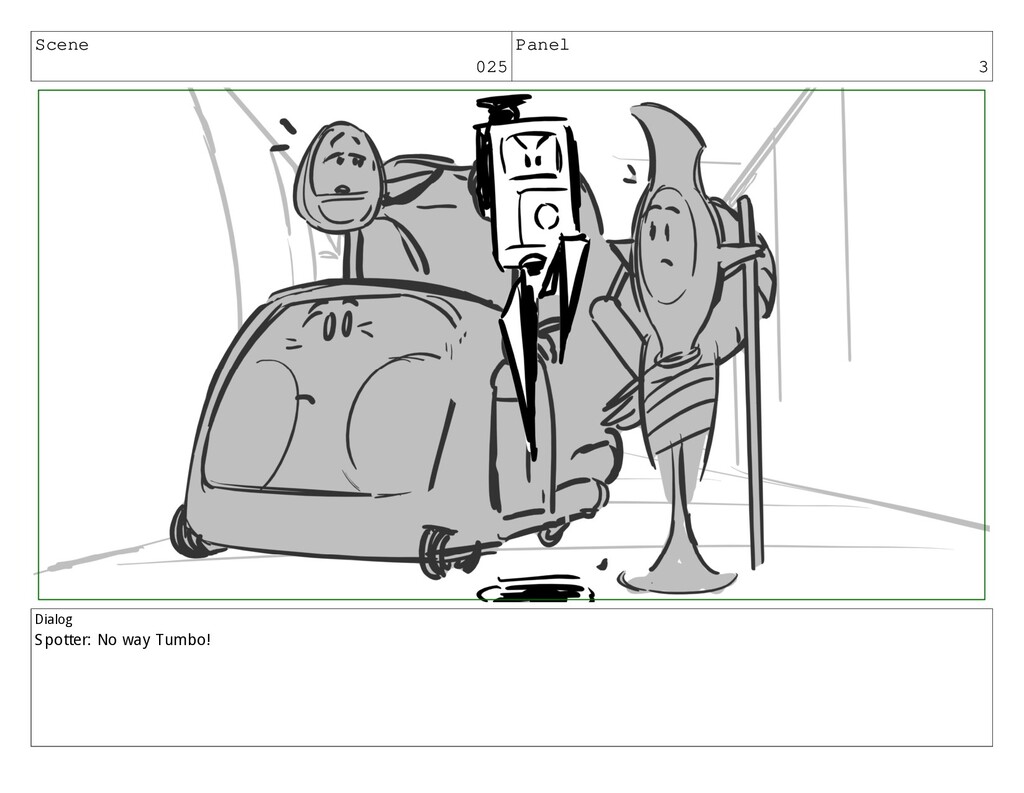Click the dialog line 'Spotter: No way Tumbo!'
This screenshot has height=793, width=1024.
click(x=123, y=639)
